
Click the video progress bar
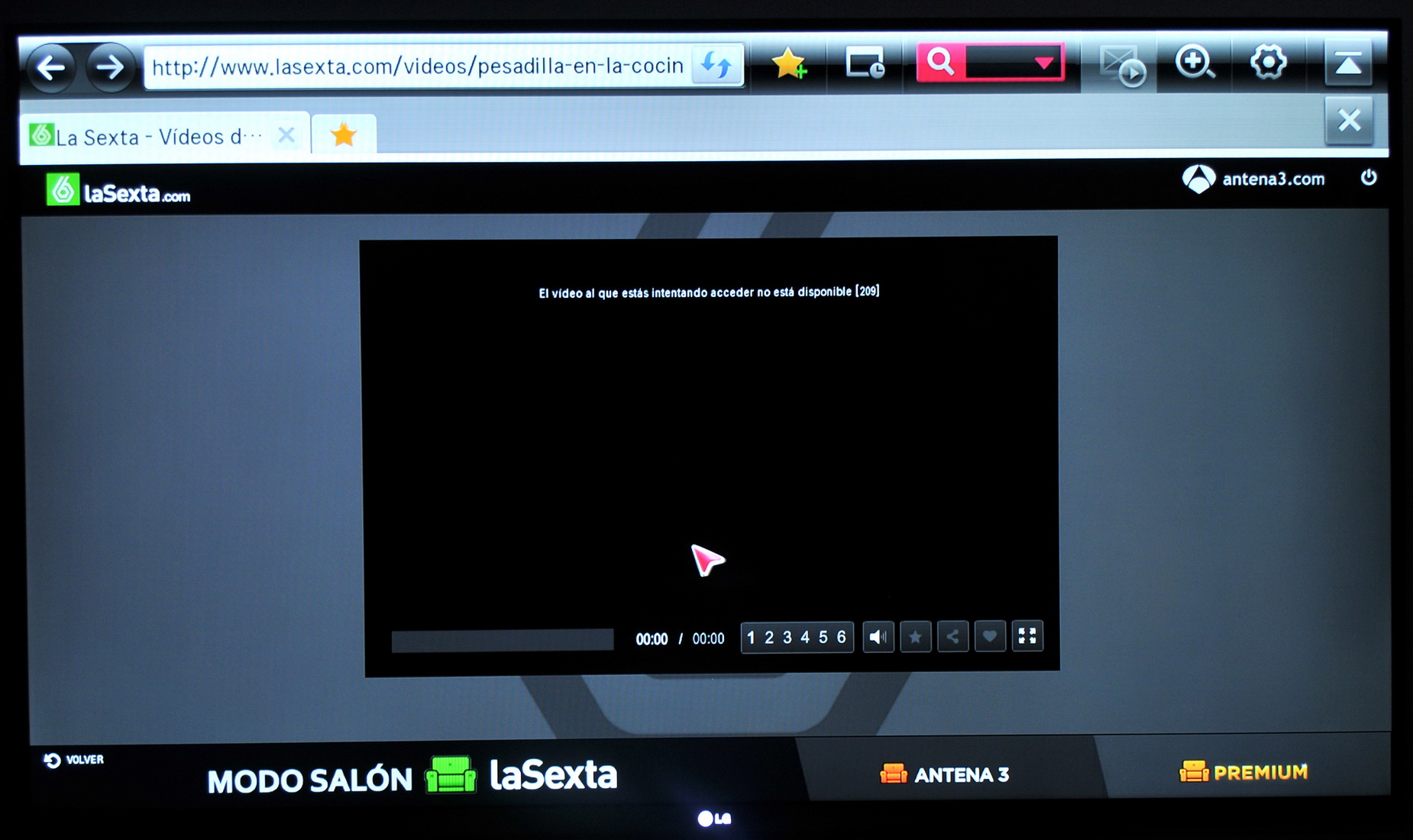[502, 640]
